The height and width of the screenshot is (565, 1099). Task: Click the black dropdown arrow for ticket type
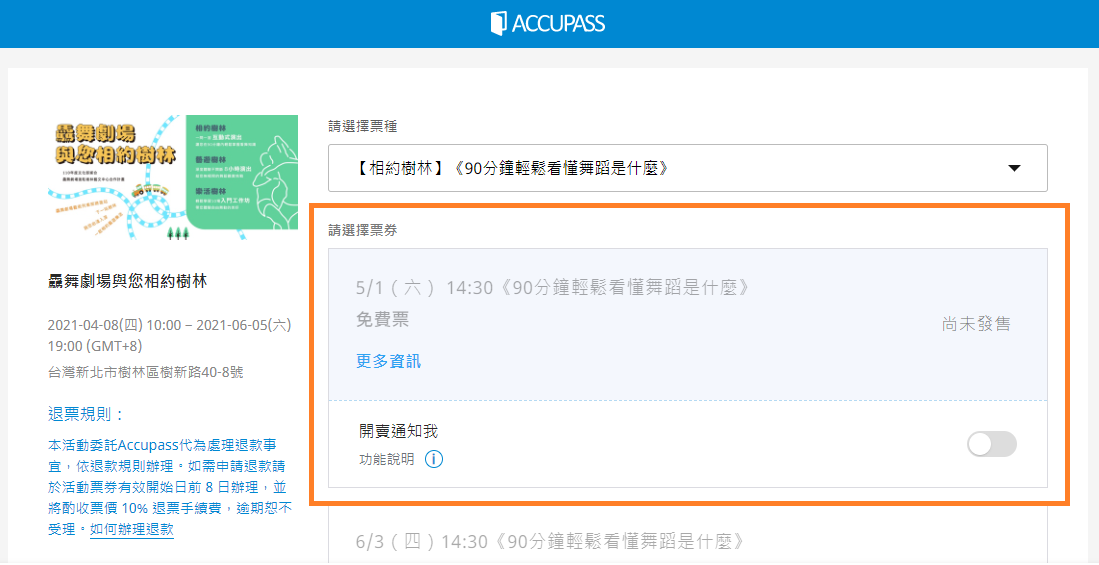[1015, 168]
